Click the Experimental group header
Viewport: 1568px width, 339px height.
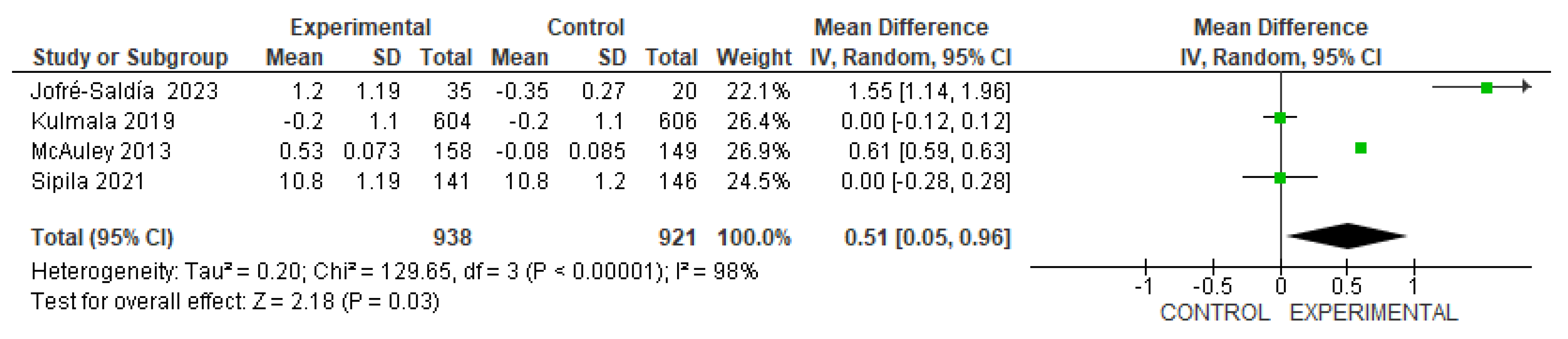point(361,27)
